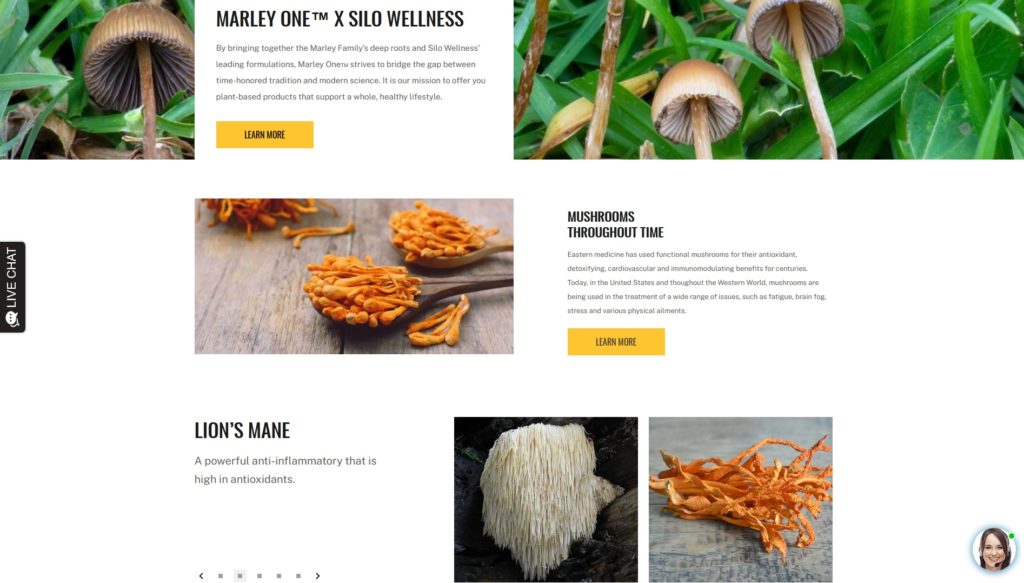Select the highlighted second carousel slide dot
This screenshot has height=583, width=1024.
240,576
